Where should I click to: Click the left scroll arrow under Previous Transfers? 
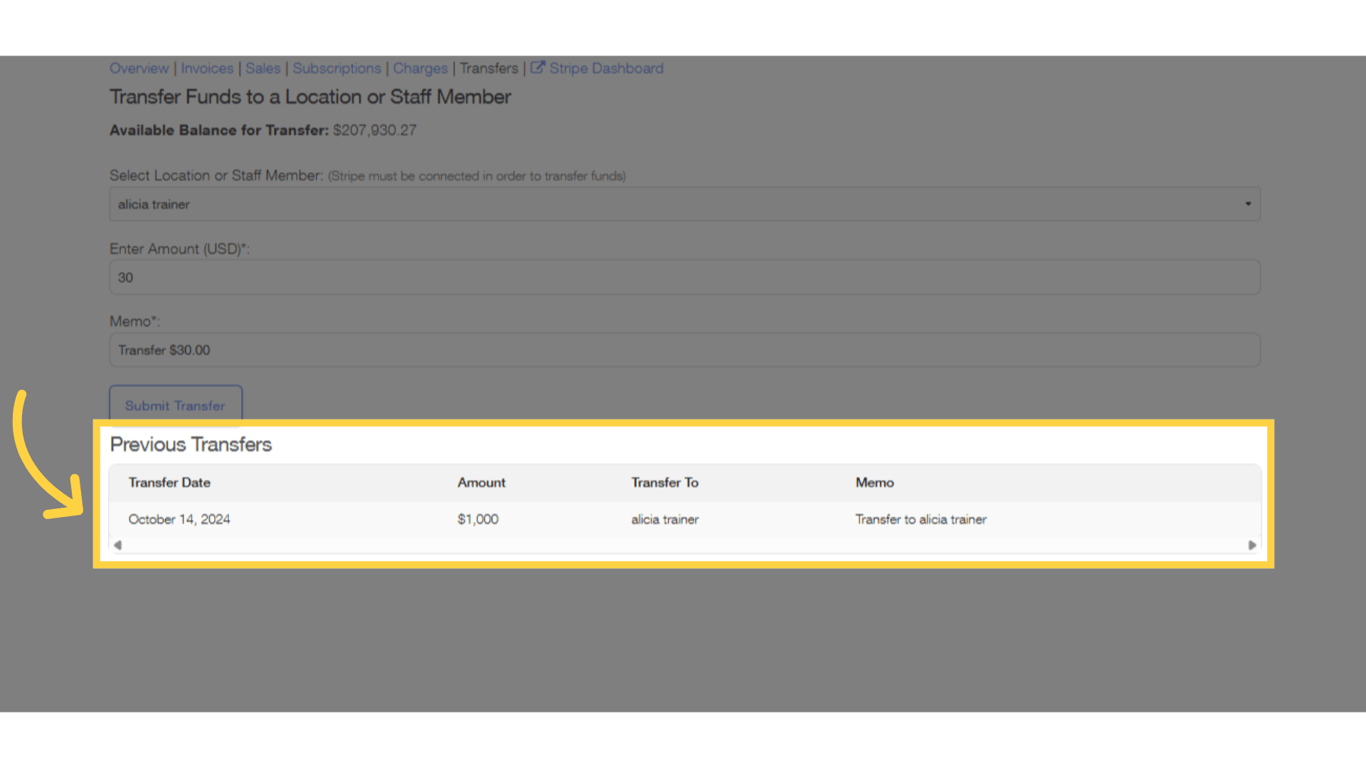(x=117, y=544)
